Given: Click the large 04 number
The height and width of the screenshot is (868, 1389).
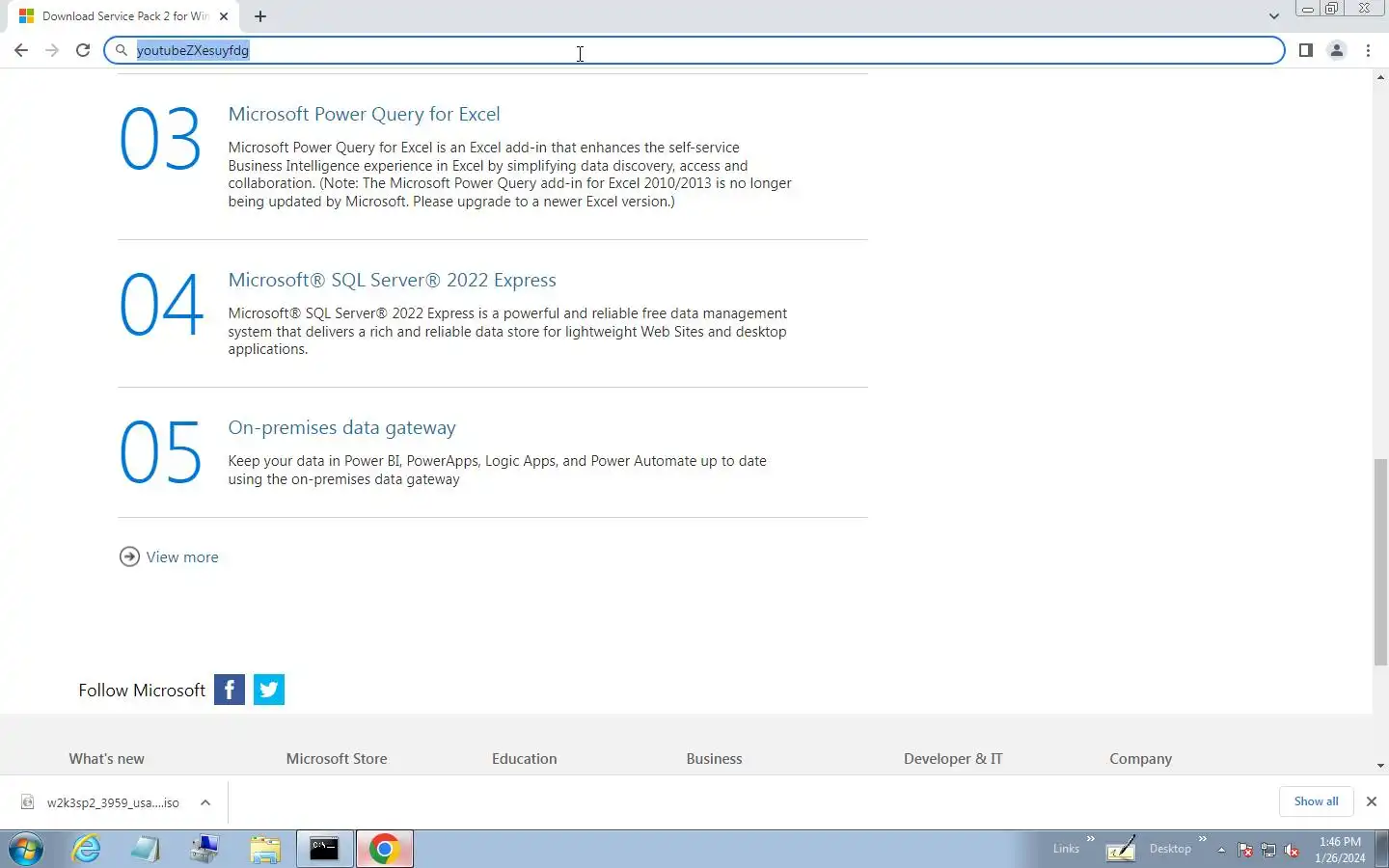Looking at the screenshot, I should 161,305.
